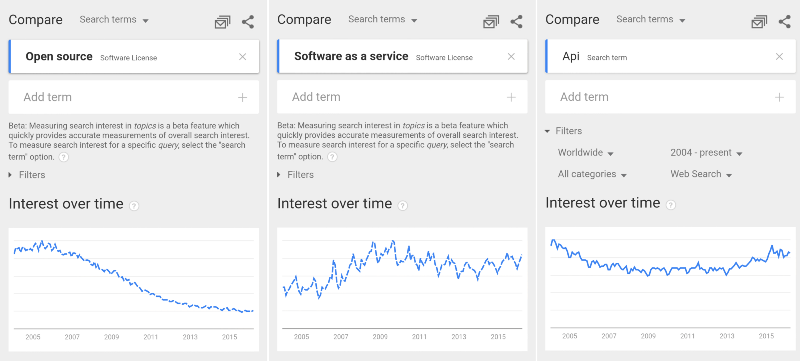Click the plus icon in the Api panel's Add term box

point(779,97)
